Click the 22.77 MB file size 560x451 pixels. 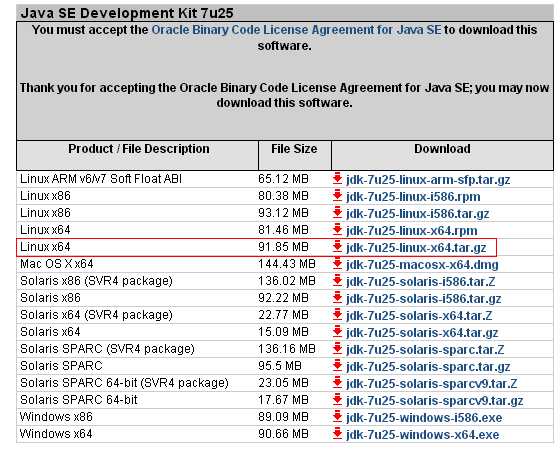click(x=283, y=315)
